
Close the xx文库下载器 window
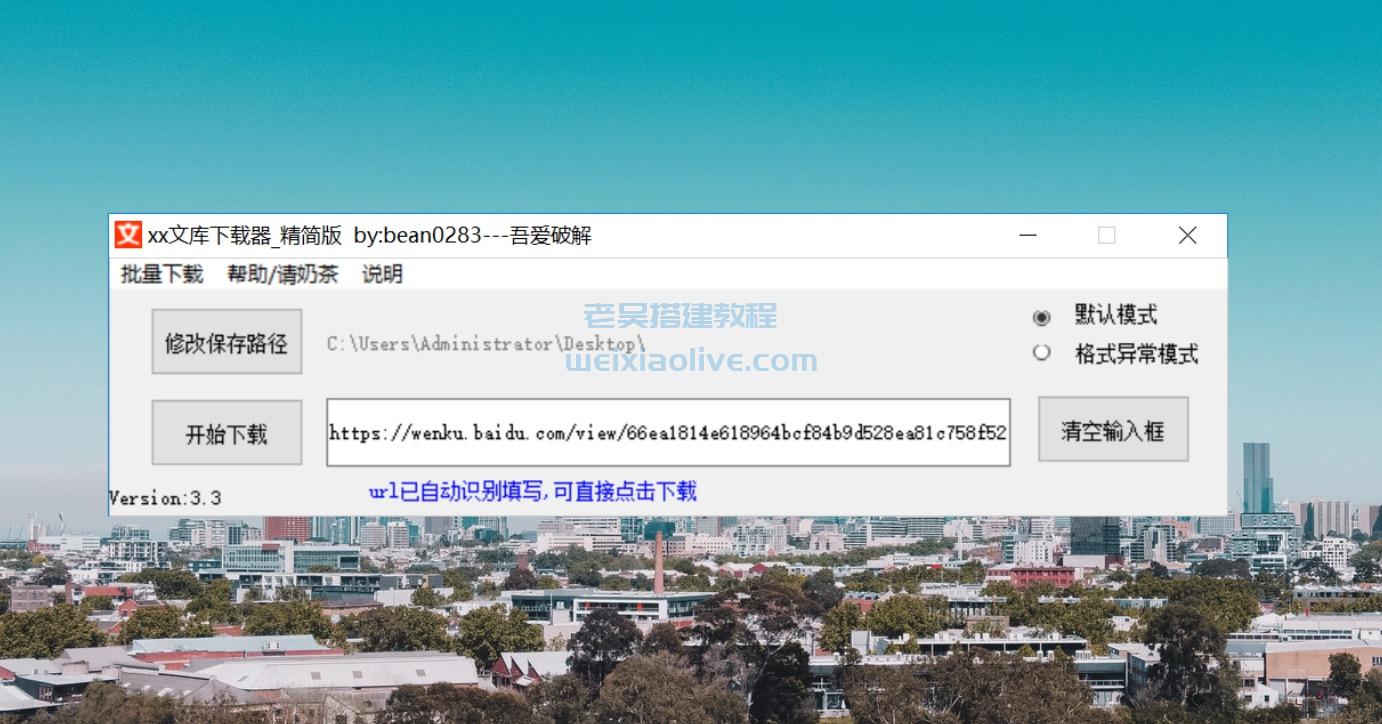click(x=1187, y=236)
